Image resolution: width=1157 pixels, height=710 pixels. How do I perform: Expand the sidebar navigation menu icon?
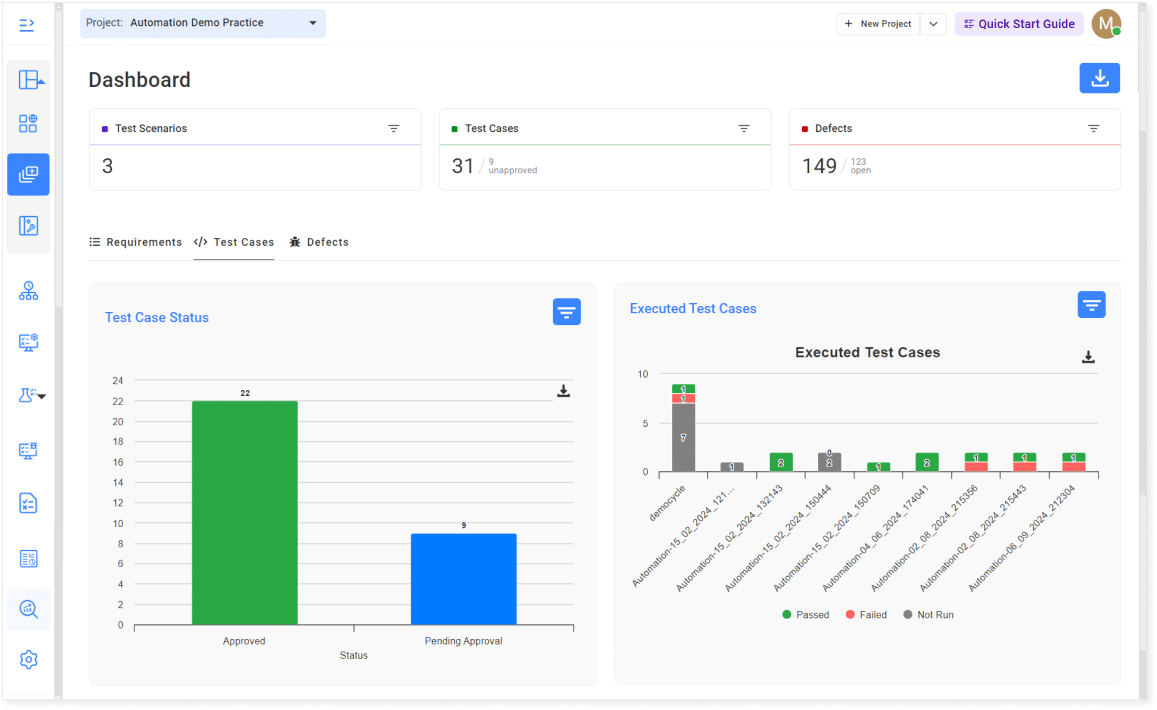[27, 25]
